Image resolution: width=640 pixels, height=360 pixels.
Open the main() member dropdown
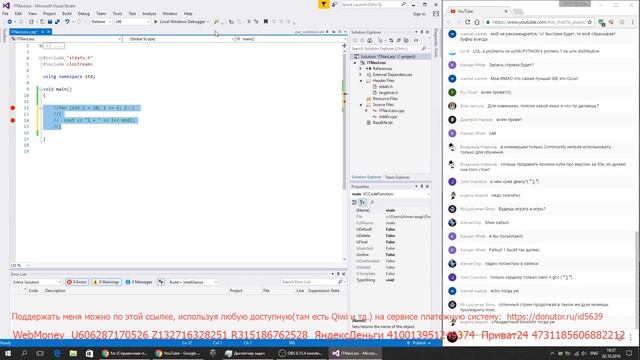tap(291, 39)
